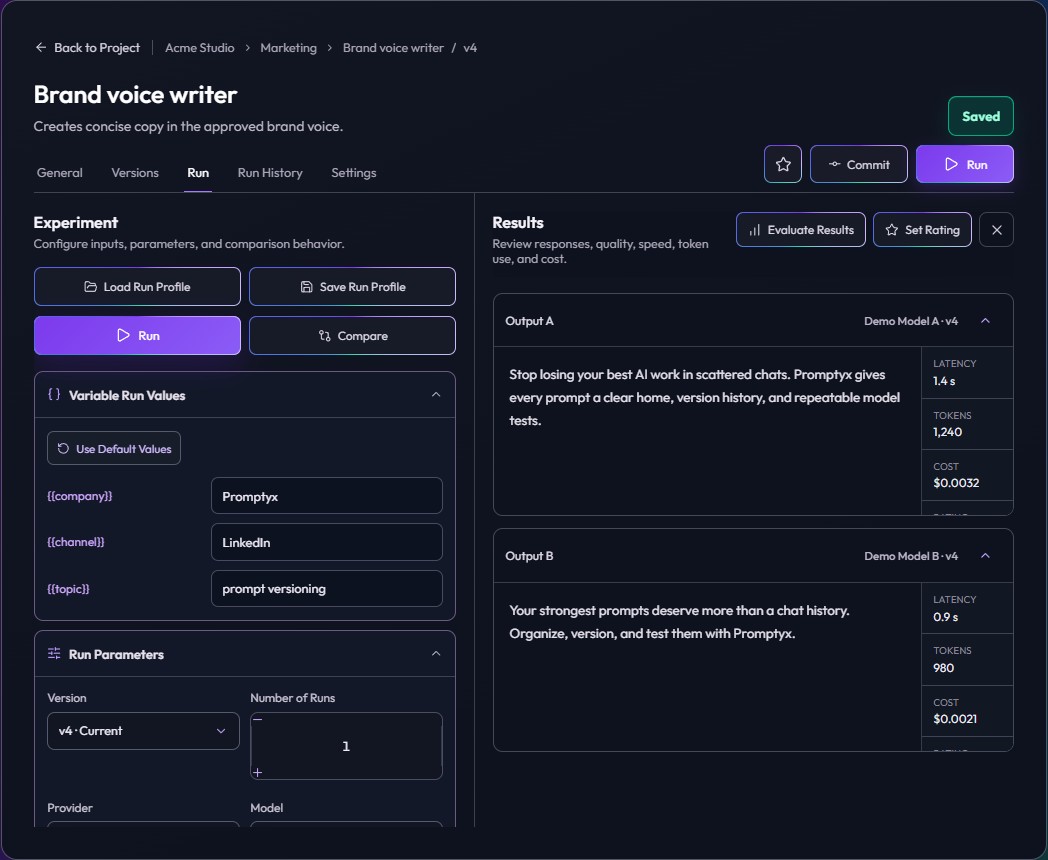Click the Compare button

click(x=352, y=335)
